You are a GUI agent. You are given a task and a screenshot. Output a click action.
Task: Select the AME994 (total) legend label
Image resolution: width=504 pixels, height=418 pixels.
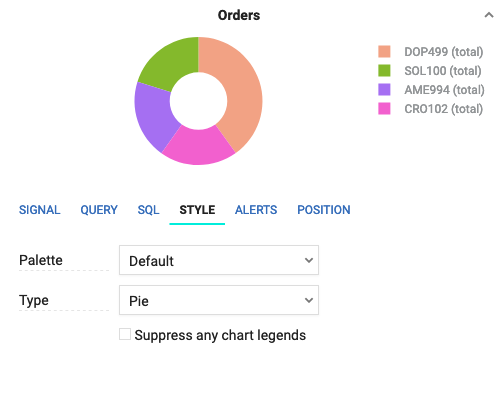point(444,90)
